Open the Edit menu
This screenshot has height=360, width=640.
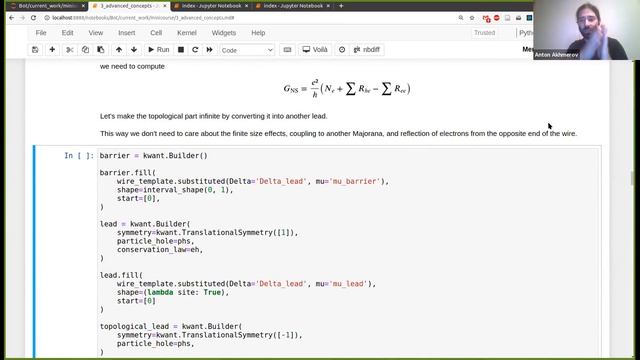coord(67,33)
